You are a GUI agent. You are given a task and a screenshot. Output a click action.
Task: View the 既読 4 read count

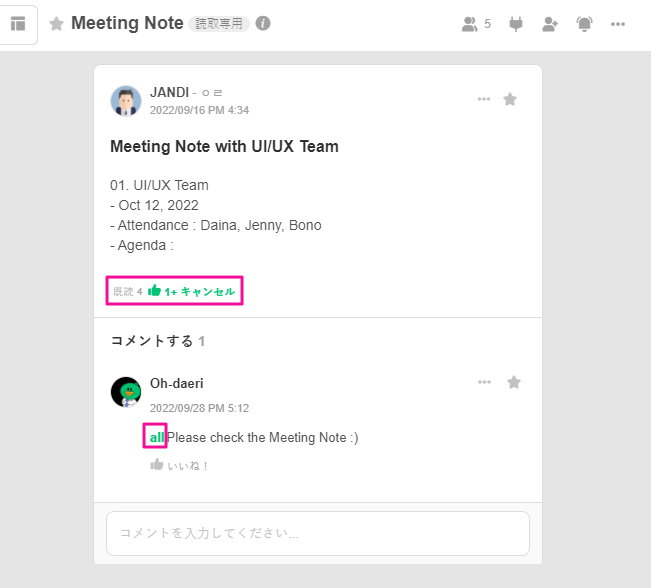[x=127, y=292]
